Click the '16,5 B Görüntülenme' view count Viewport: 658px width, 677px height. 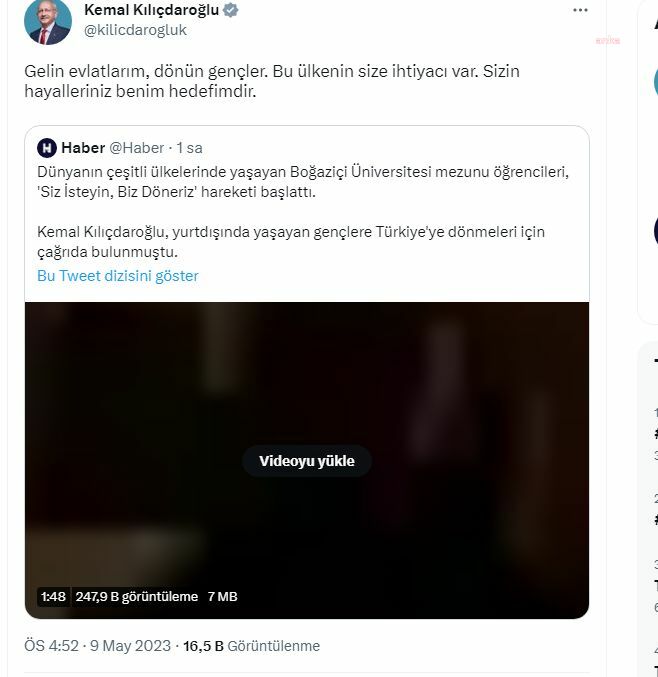[x=251, y=646]
